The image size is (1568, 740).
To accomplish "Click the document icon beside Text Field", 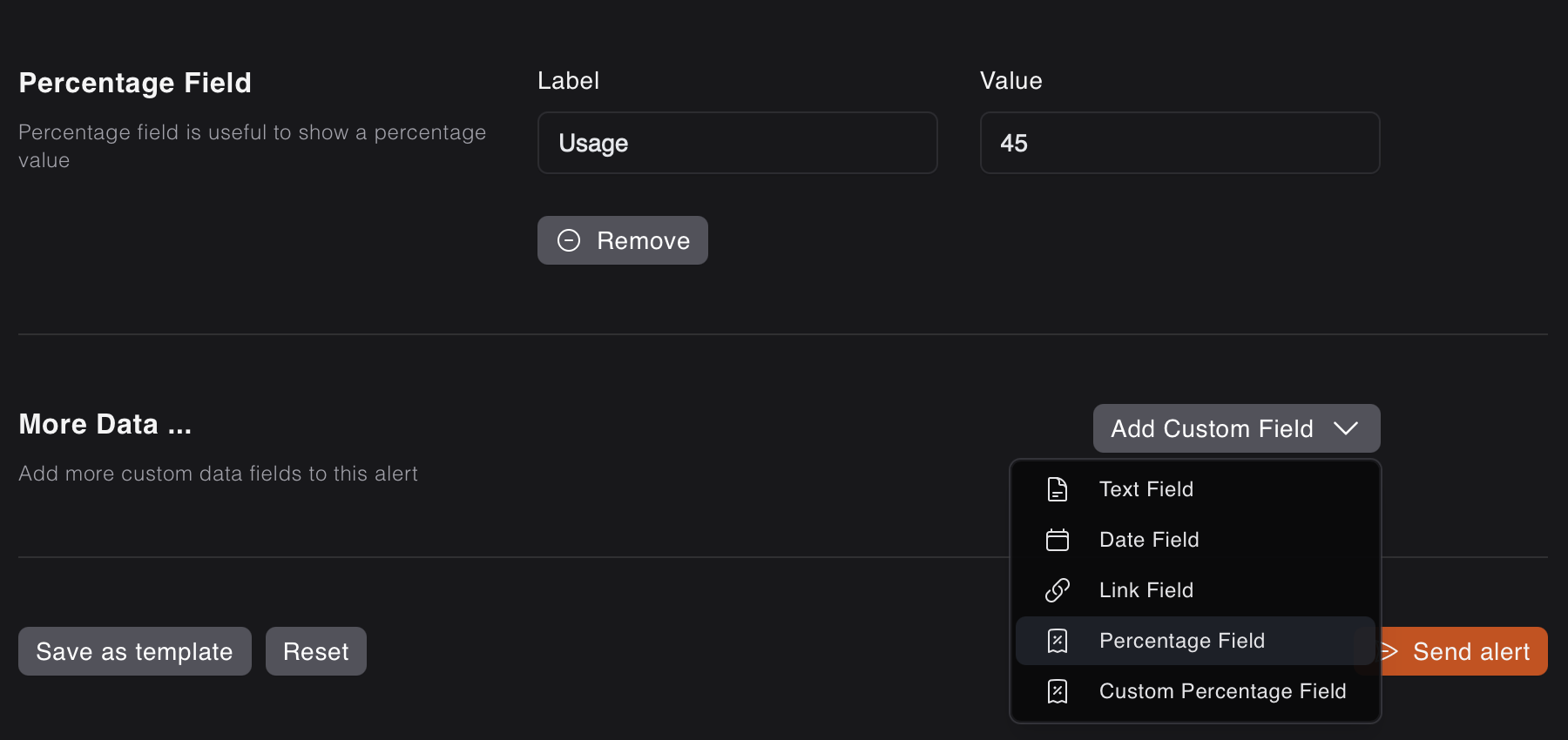I will 1057,489.
